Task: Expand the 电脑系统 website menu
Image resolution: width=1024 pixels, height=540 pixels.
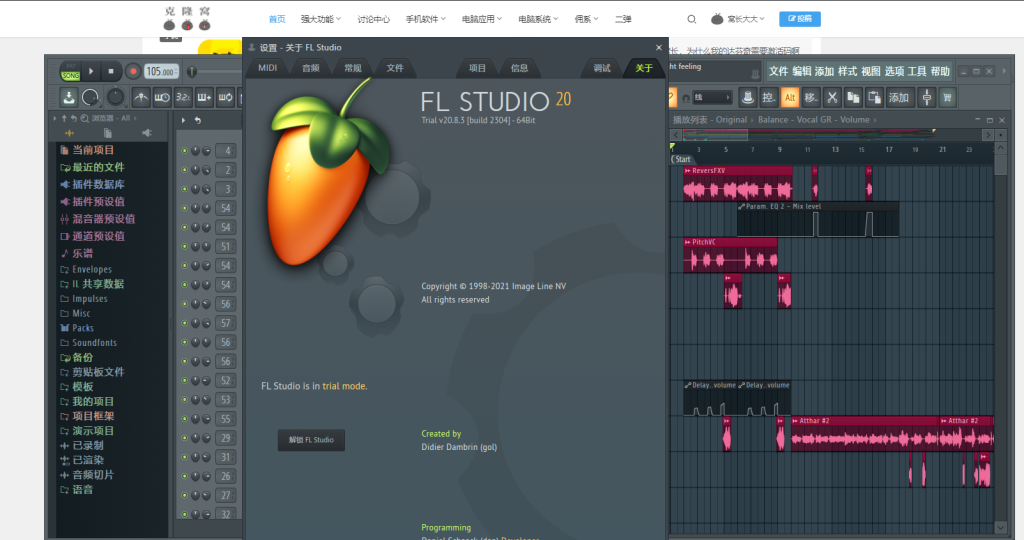Action: pyautogui.click(x=538, y=20)
